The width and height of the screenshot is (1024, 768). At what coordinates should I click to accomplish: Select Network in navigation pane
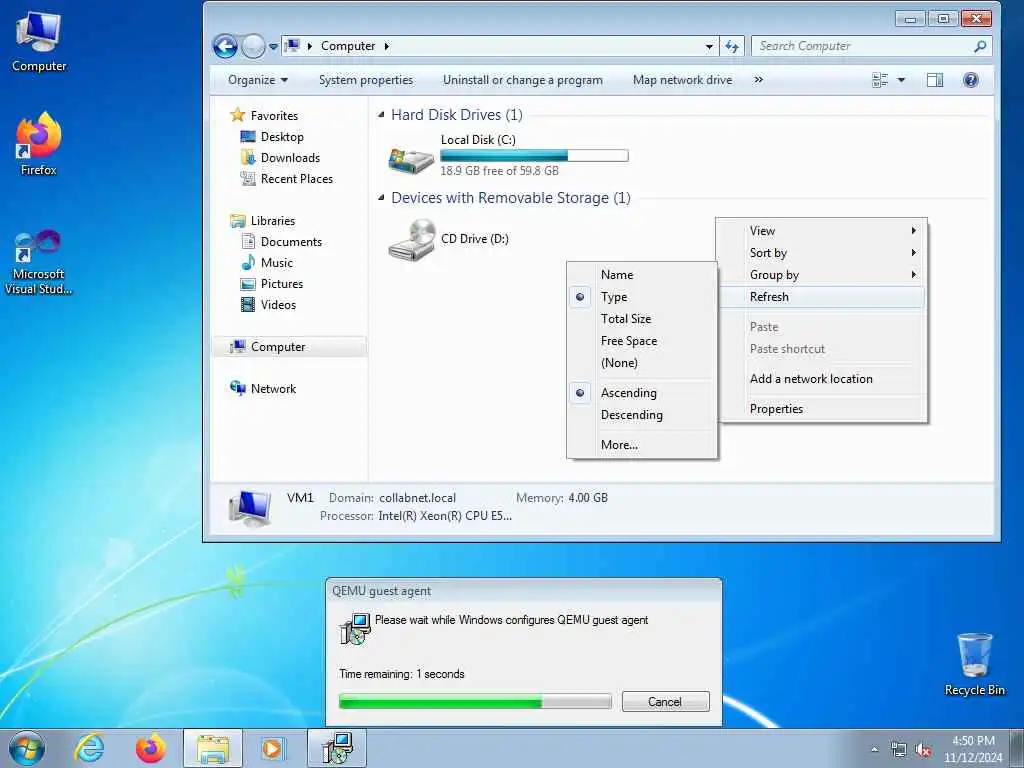pos(273,389)
